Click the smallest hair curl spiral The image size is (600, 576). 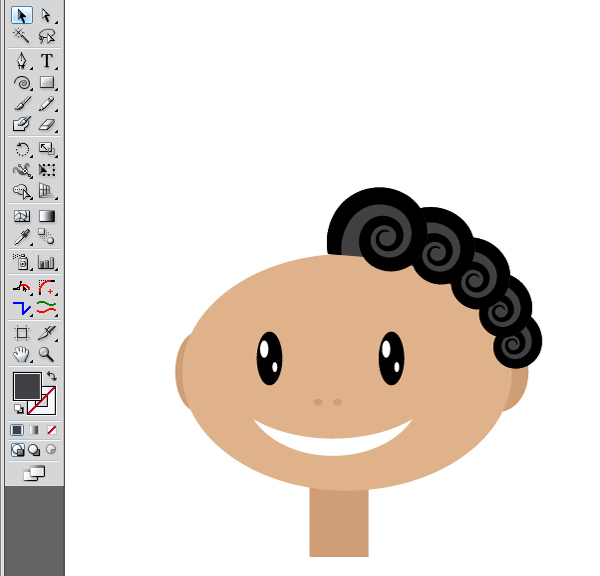point(517,343)
